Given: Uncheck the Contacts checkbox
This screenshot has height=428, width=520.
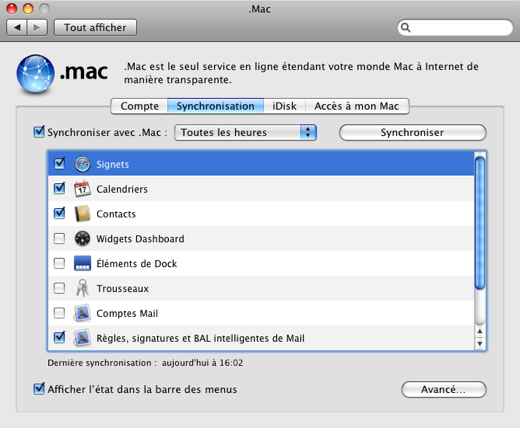Looking at the screenshot, I should [x=59, y=213].
